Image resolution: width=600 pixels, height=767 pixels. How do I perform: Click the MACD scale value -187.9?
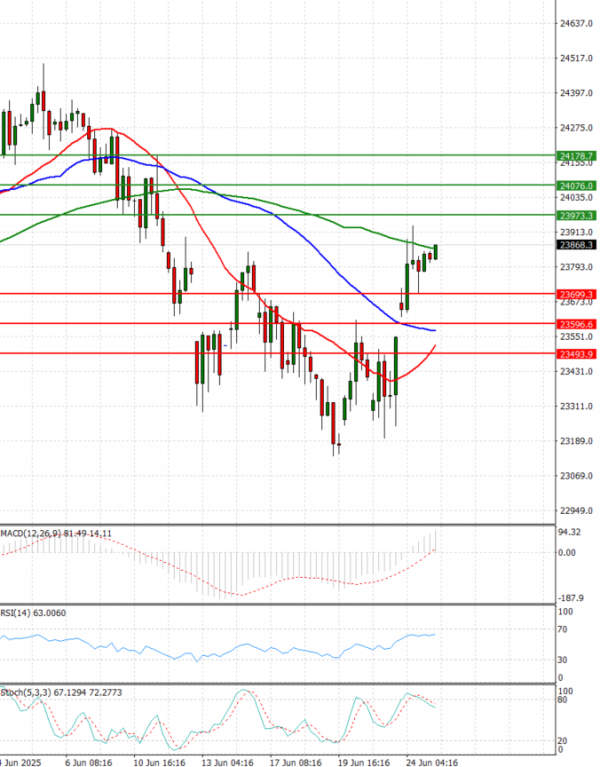[x=571, y=598]
